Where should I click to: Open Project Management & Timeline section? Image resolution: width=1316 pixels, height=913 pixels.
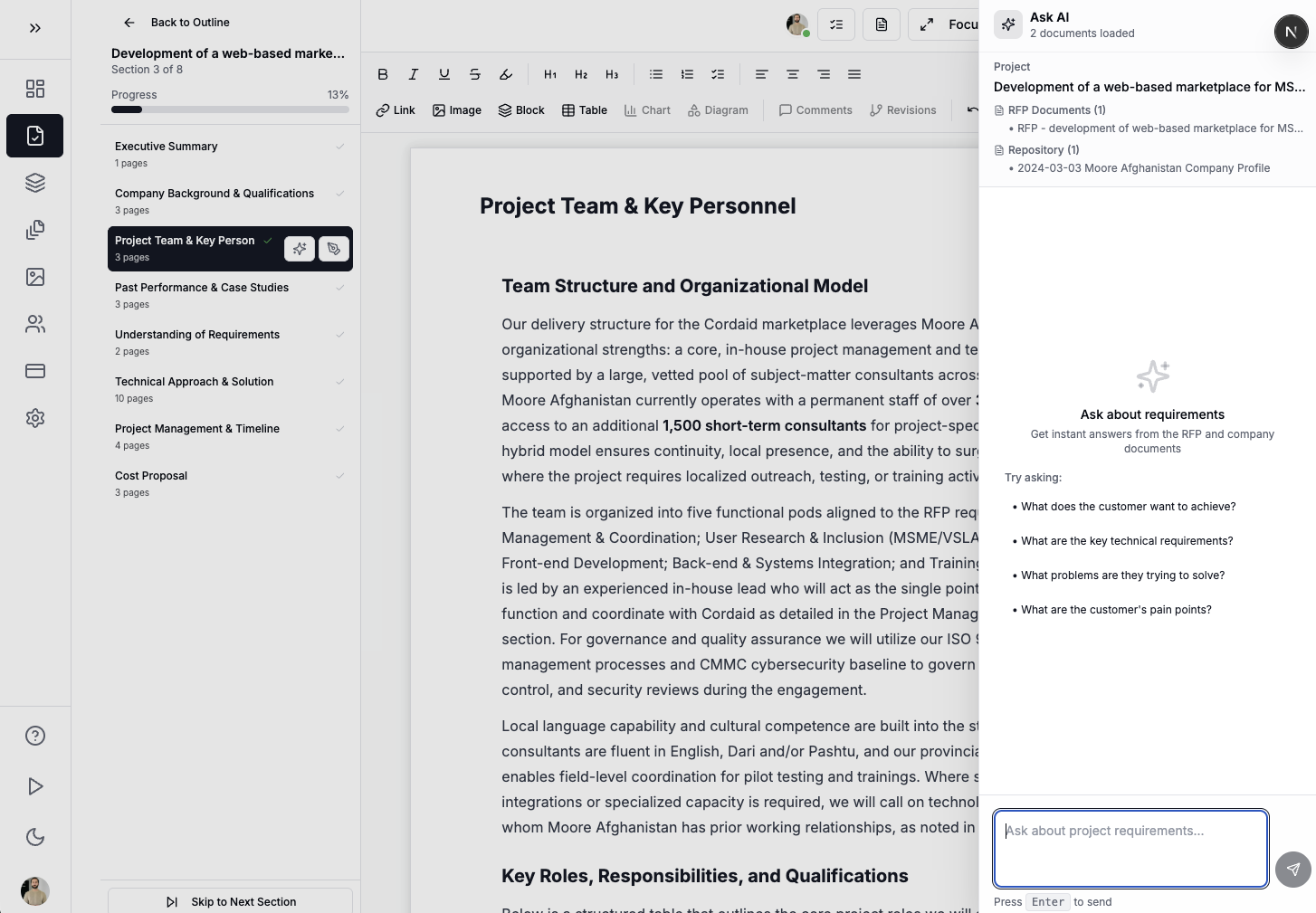click(x=230, y=437)
